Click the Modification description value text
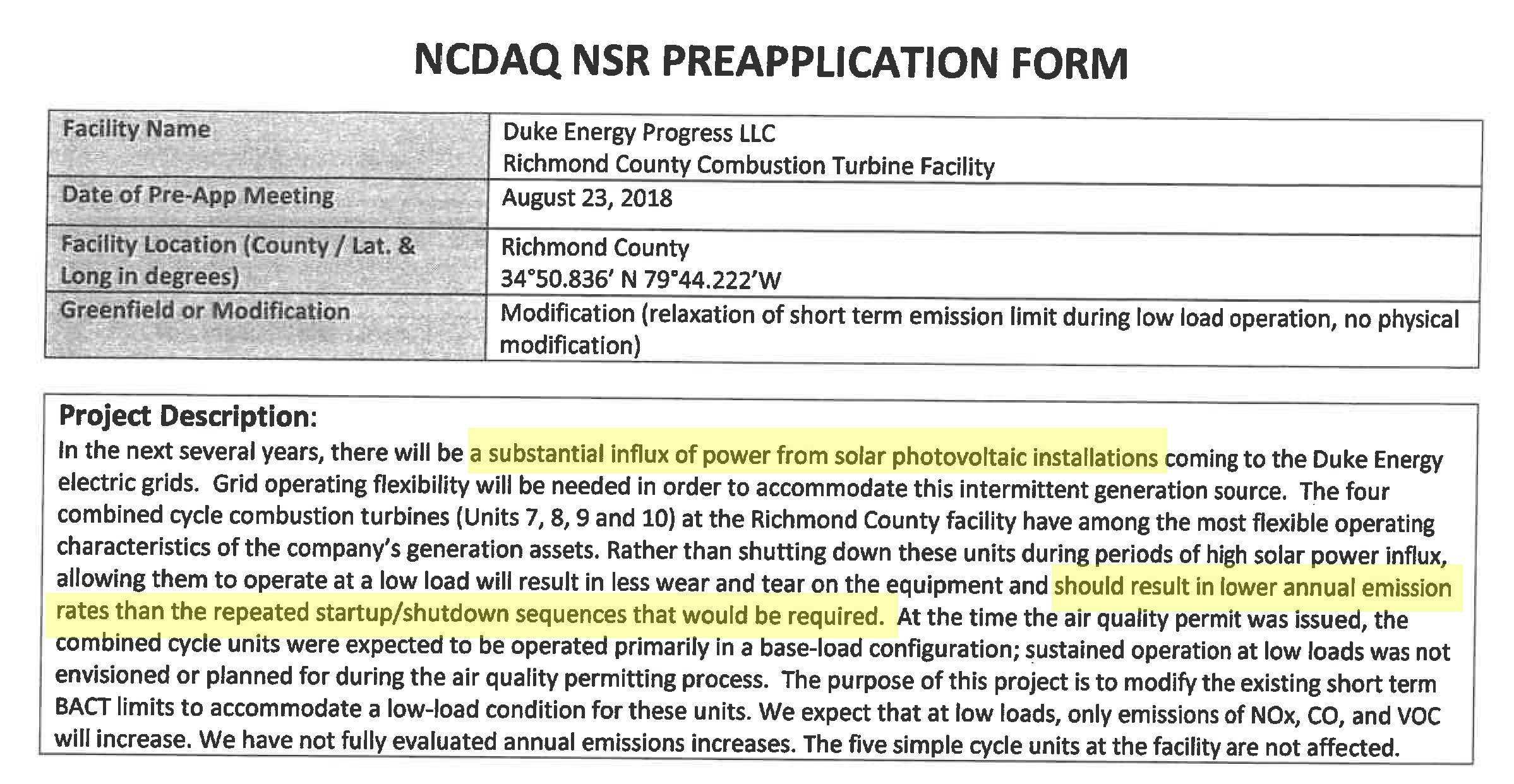 point(979,317)
